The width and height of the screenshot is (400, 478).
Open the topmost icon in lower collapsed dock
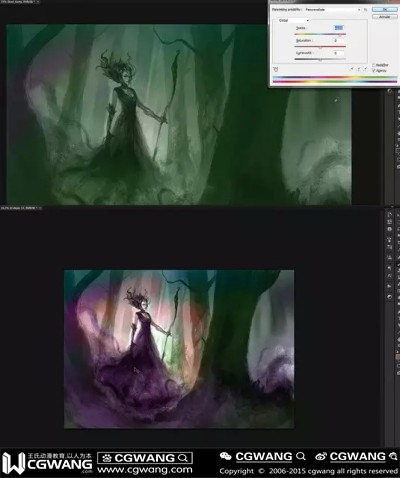(x=389, y=215)
